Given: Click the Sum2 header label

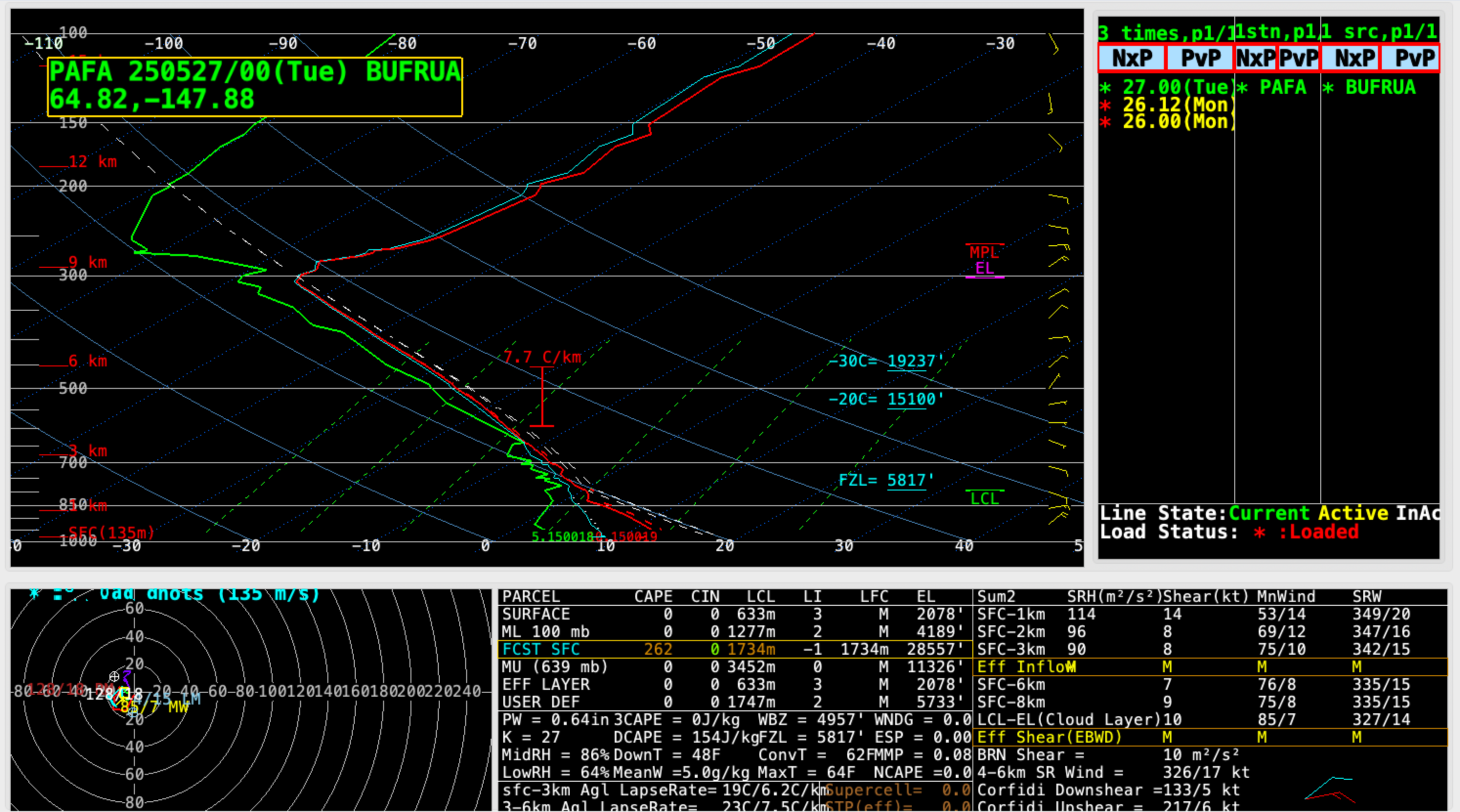Looking at the screenshot, I should click(x=996, y=597).
